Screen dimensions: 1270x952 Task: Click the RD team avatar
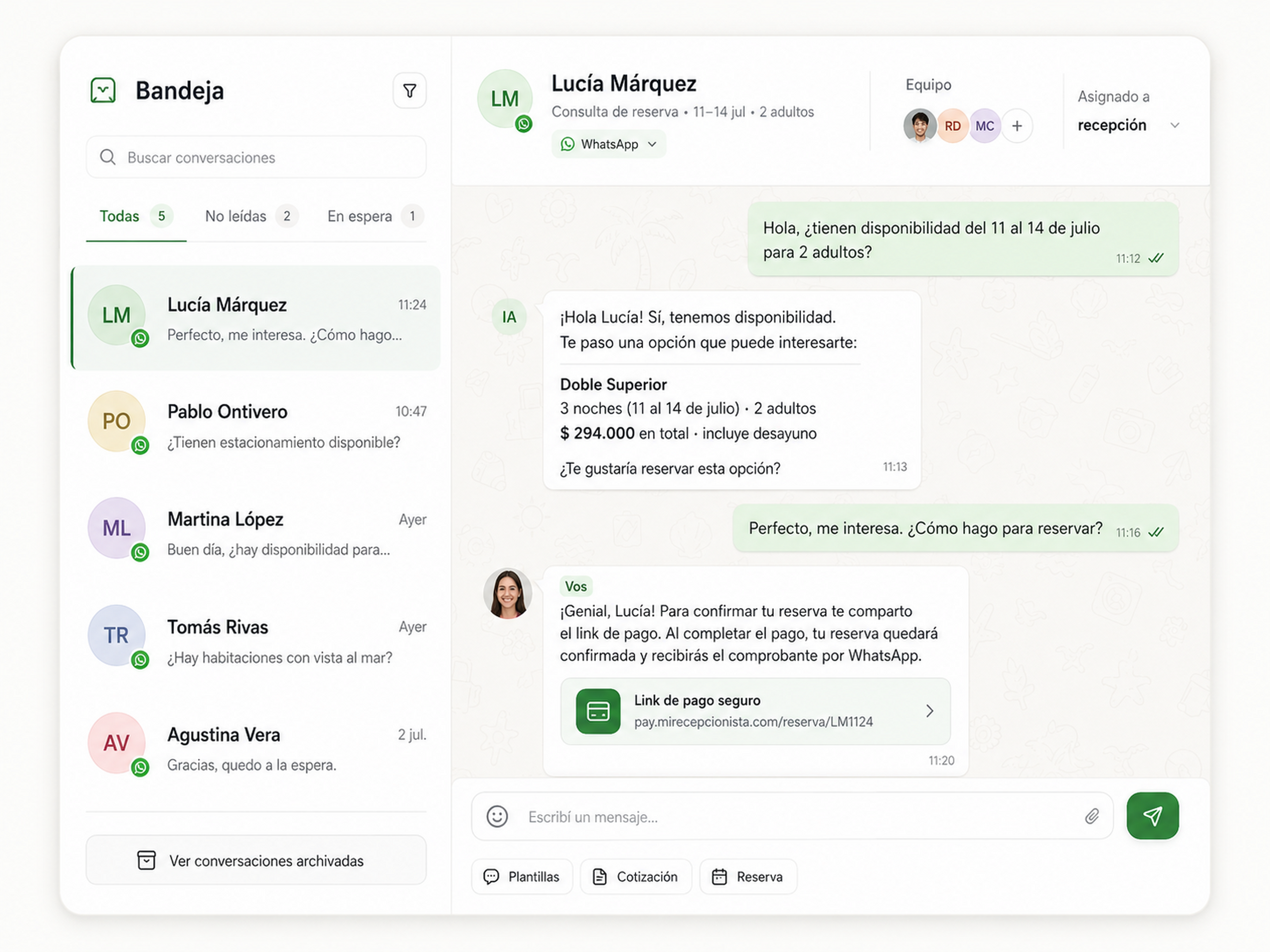coord(952,126)
